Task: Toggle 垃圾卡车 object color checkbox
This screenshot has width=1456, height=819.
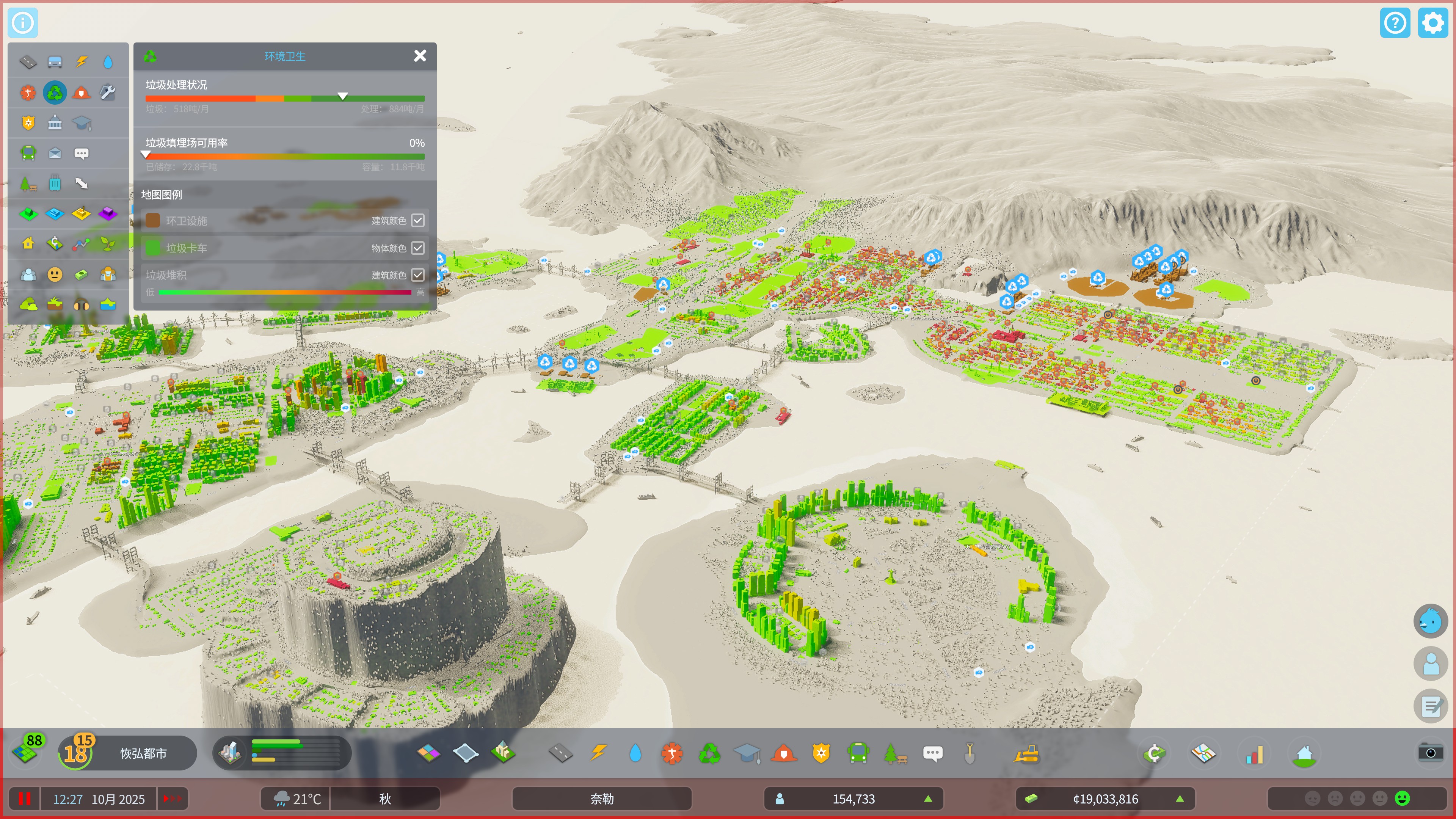Action: [x=418, y=248]
